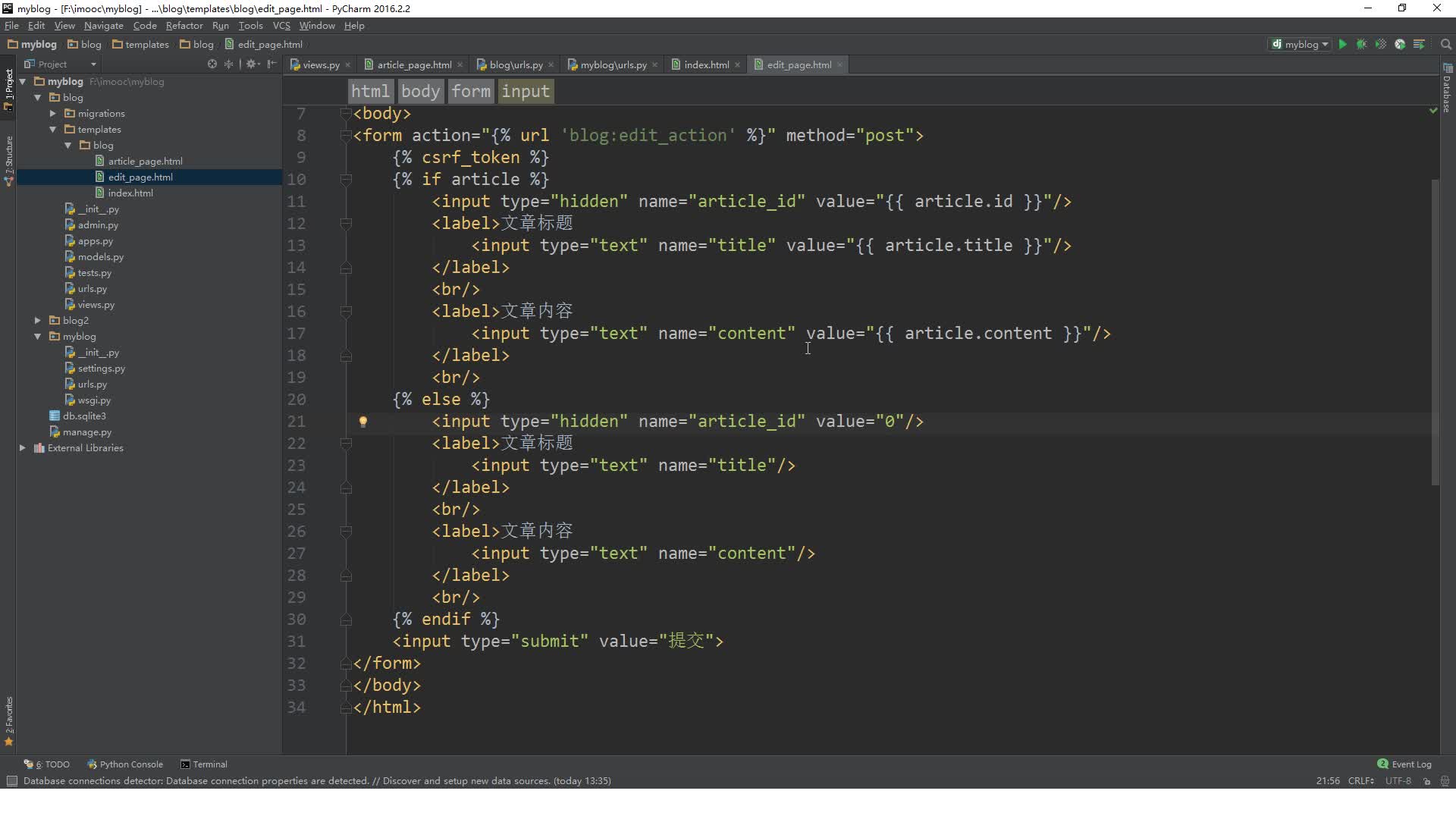Toggle the 1: Project side tab

(8, 89)
